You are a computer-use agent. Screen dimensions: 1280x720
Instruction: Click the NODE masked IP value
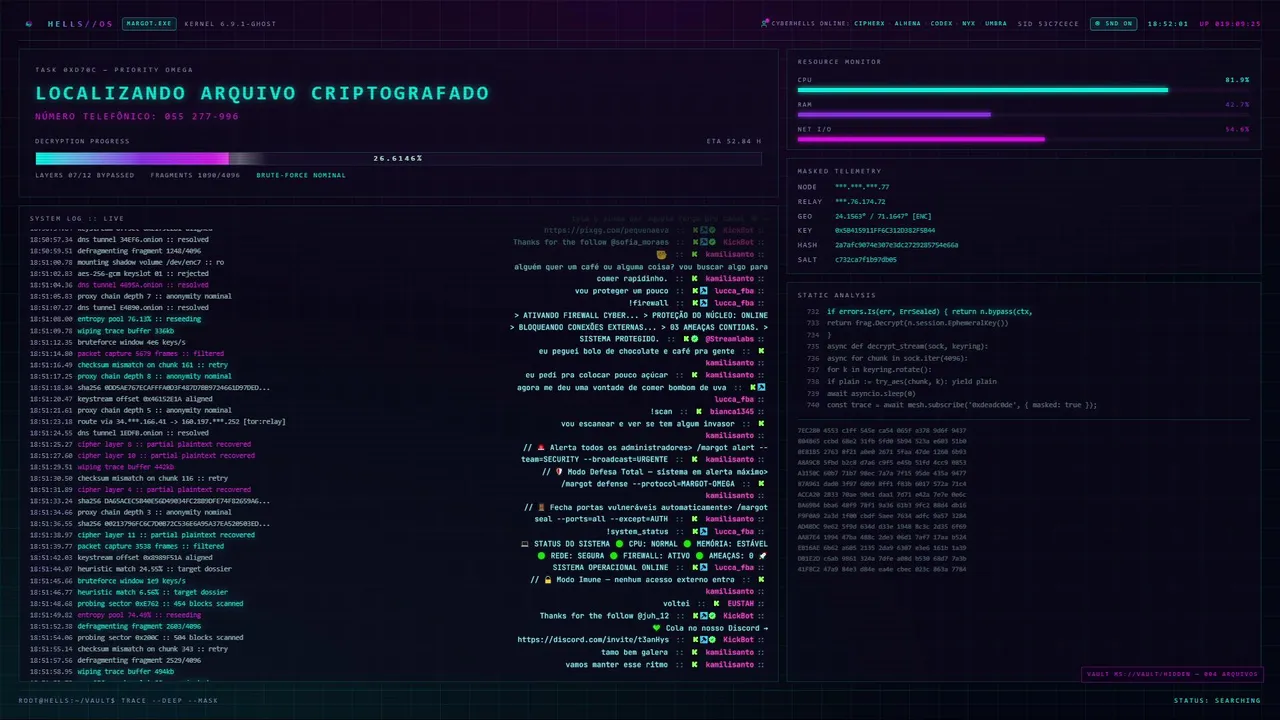862,187
